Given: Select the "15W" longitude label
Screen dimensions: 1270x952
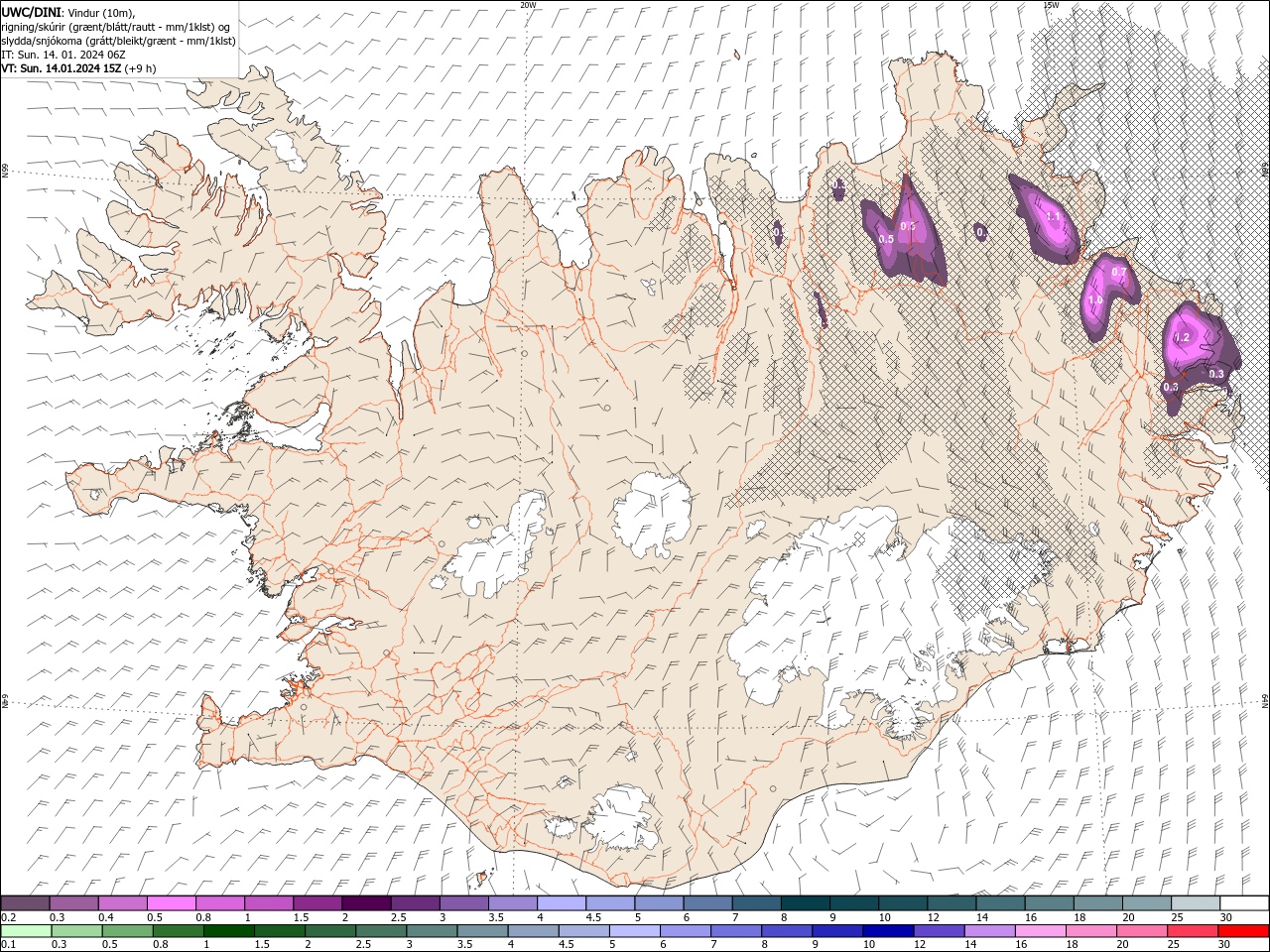Looking at the screenshot, I should (1051, 4).
